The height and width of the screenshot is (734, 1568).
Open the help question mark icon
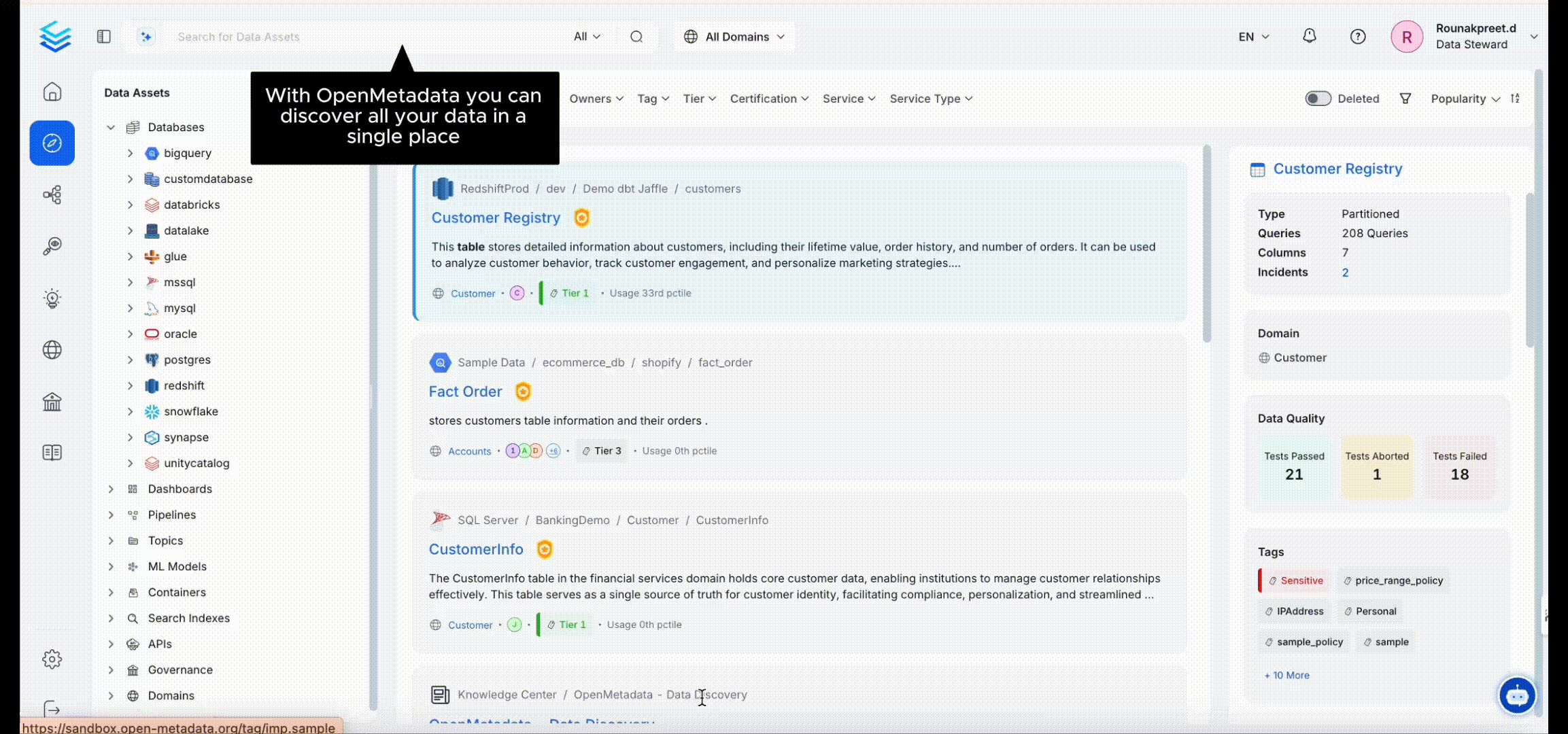point(1358,37)
